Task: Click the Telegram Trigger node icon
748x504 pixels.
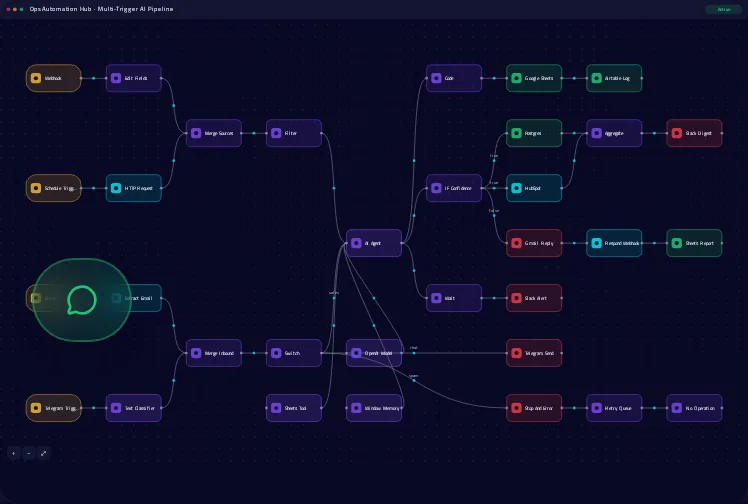Action: click(x=36, y=408)
